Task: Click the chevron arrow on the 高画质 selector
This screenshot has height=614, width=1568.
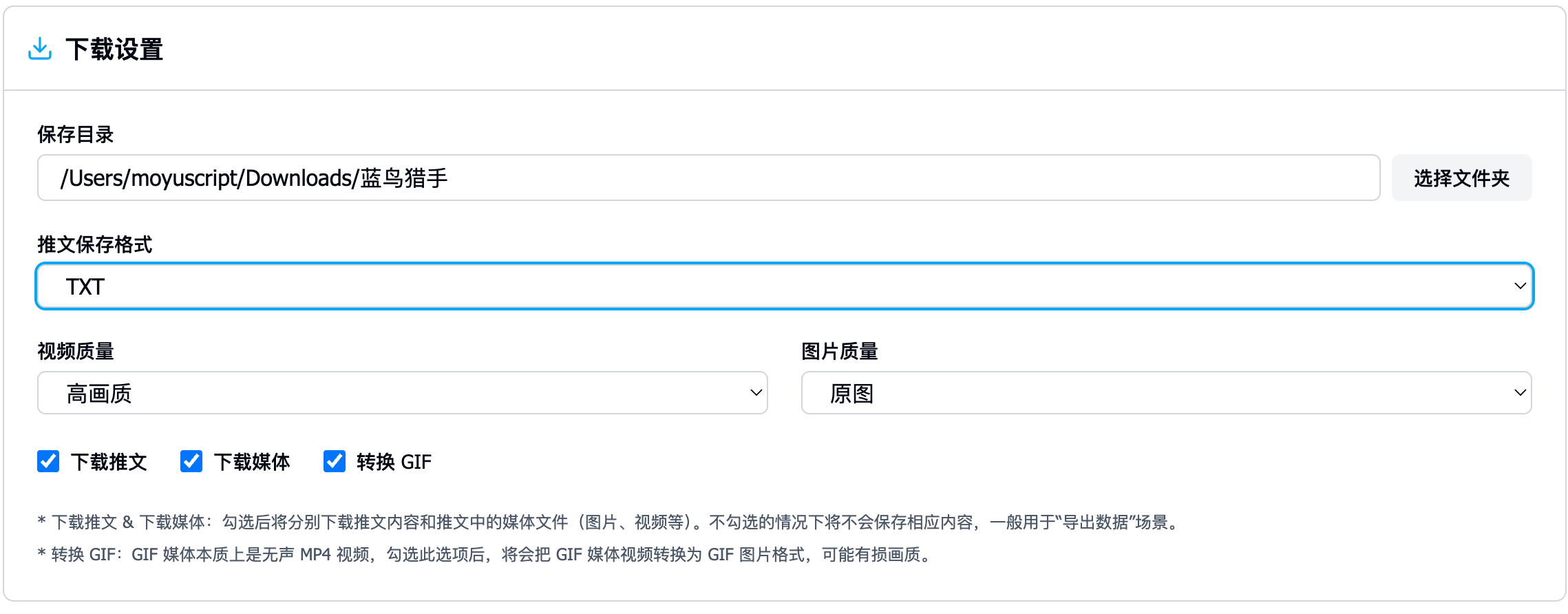Action: (756, 393)
